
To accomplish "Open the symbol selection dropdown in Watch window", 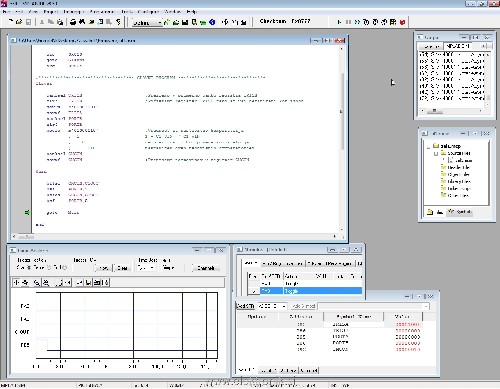I will 426,306.
